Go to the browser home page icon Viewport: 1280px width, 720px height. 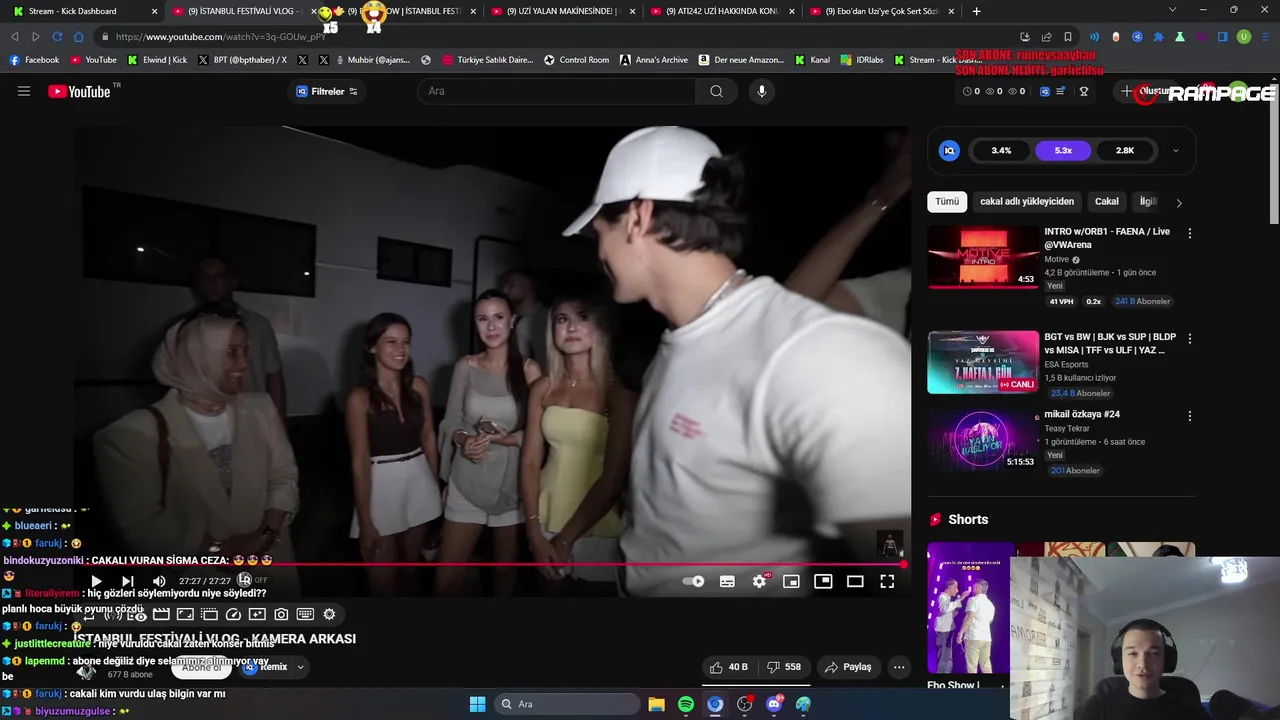coord(79,37)
